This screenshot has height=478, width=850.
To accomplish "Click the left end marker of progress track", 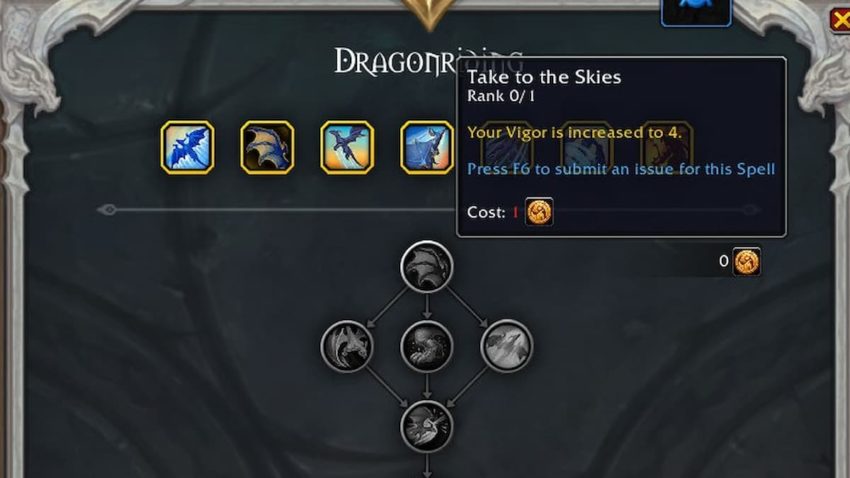I will (x=107, y=210).
